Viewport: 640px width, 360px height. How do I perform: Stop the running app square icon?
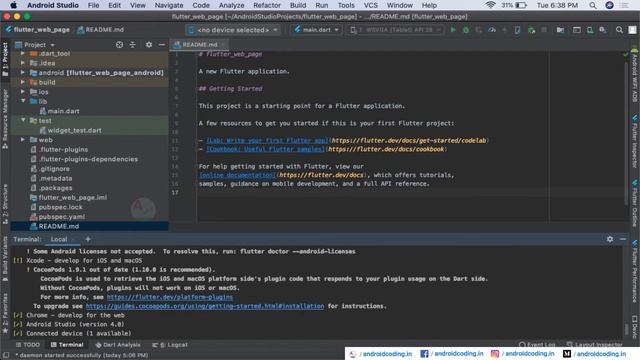[x=544, y=30]
